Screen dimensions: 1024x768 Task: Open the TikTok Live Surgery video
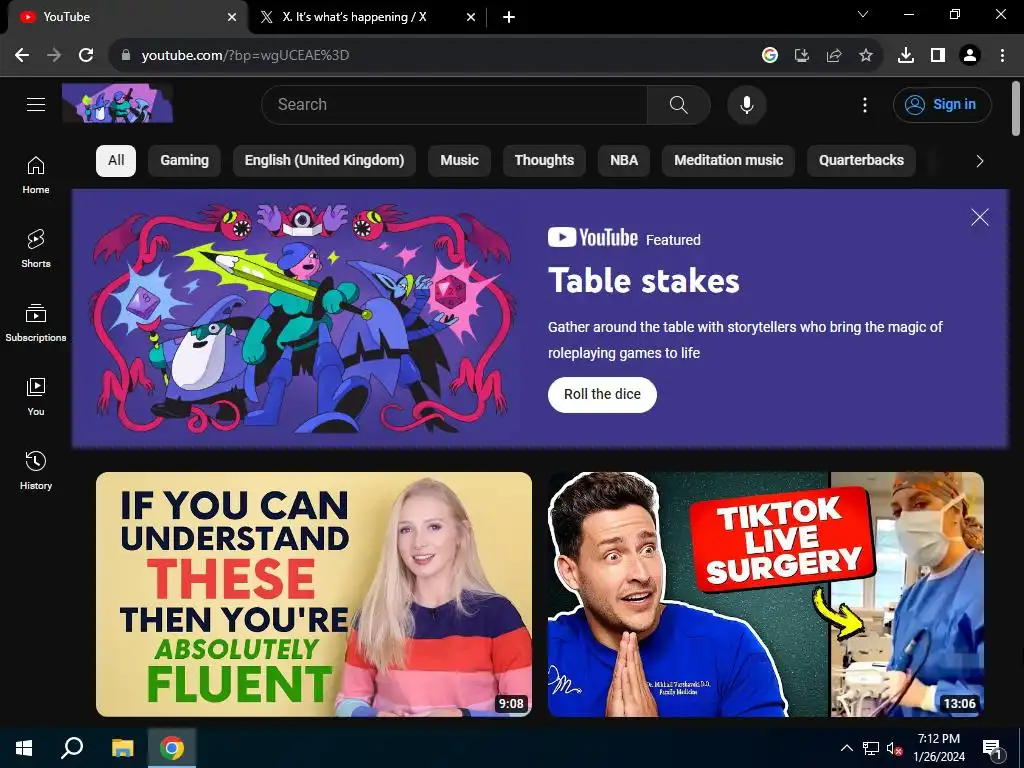[766, 594]
